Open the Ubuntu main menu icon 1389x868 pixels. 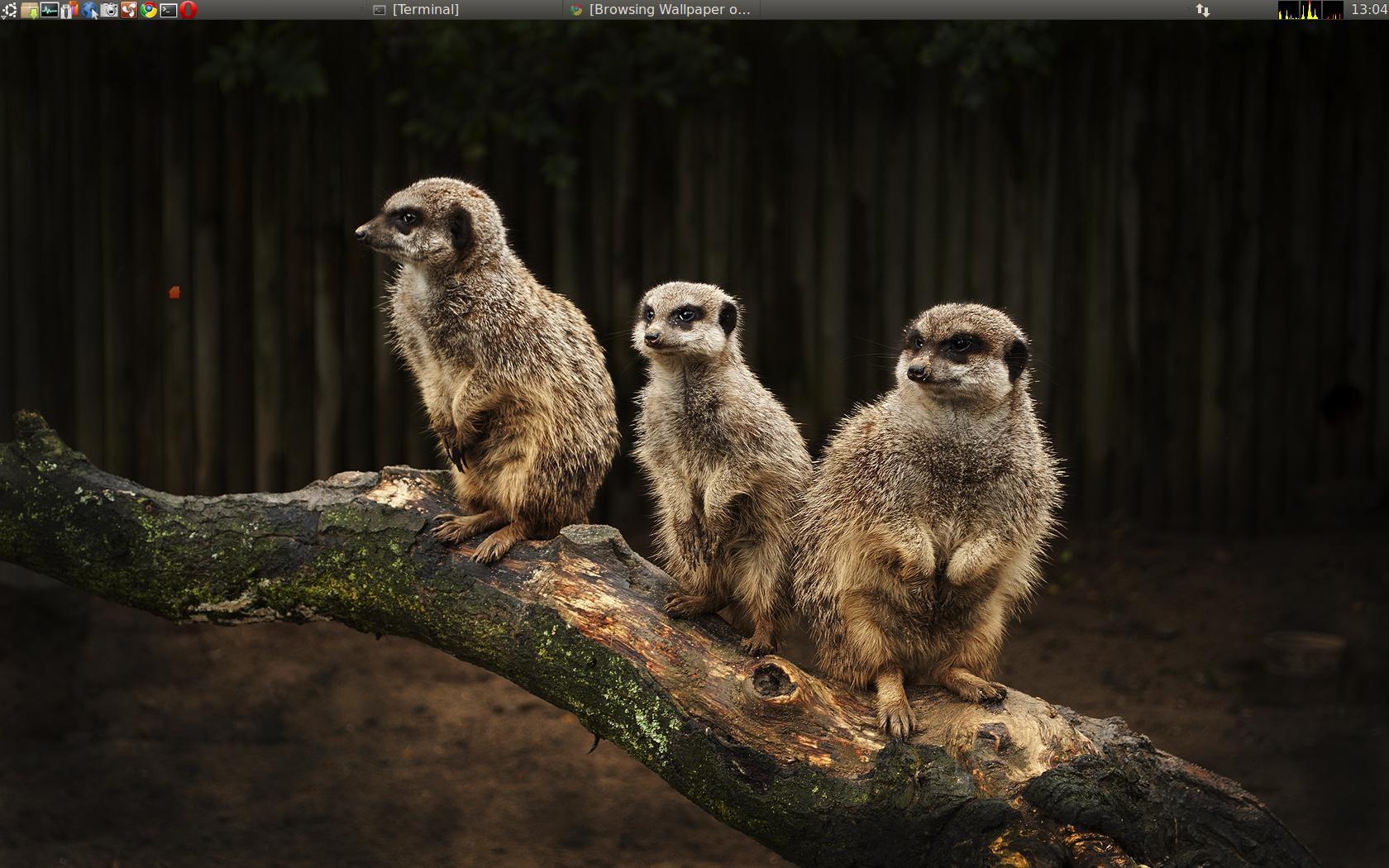tap(9, 10)
